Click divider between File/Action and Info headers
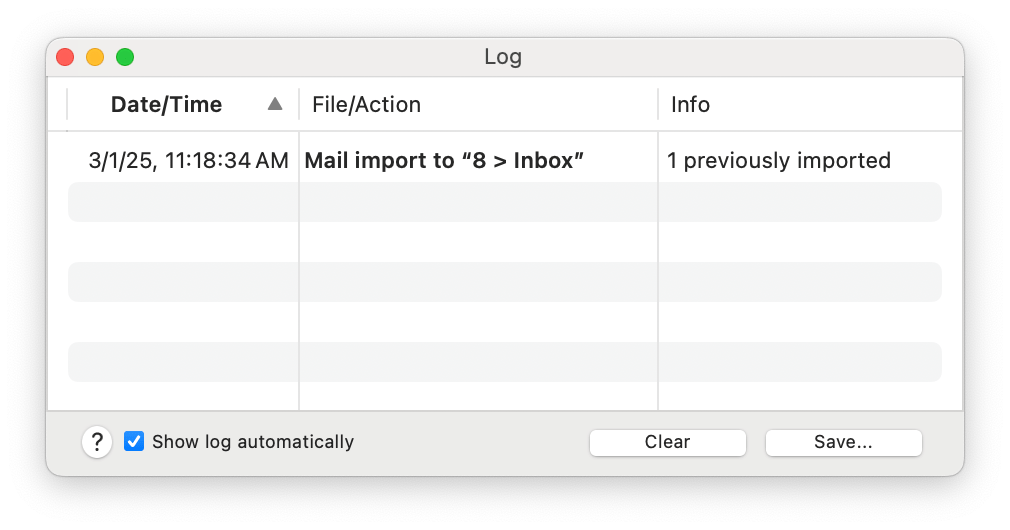1010x530 pixels. point(658,105)
